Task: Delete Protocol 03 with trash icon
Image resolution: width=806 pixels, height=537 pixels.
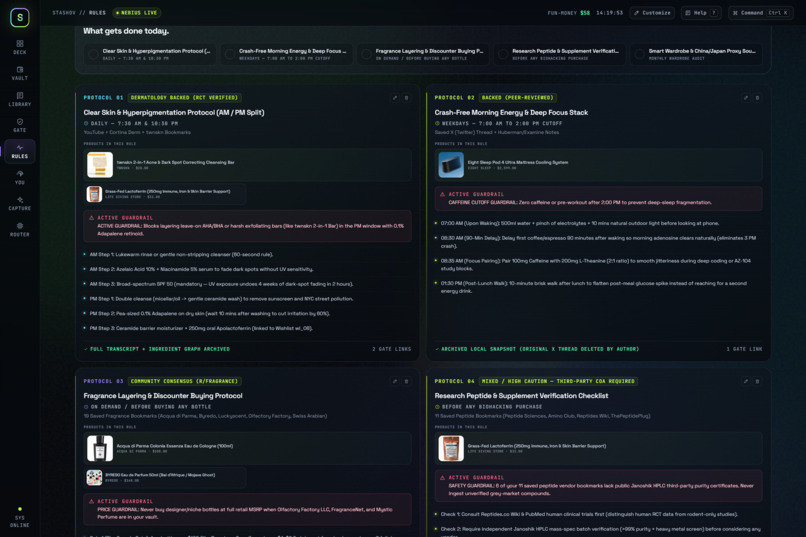Action: click(x=406, y=381)
